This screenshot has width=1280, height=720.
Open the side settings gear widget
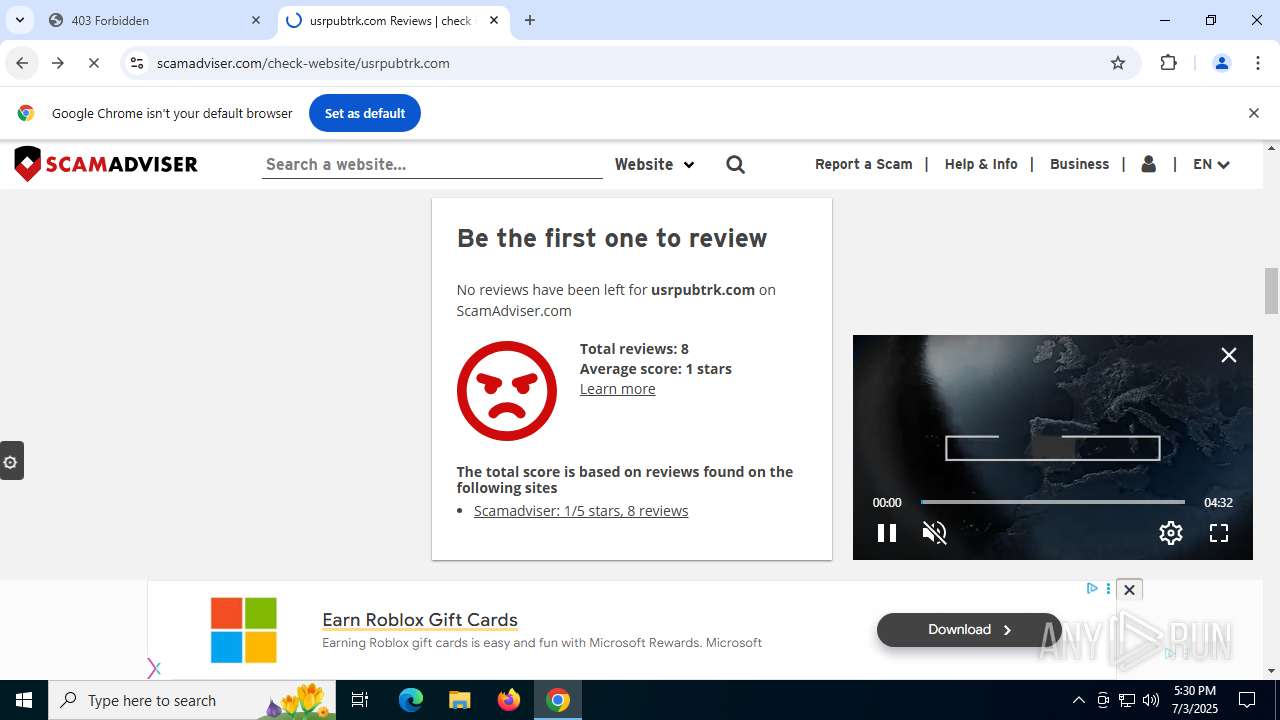coord(11,461)
